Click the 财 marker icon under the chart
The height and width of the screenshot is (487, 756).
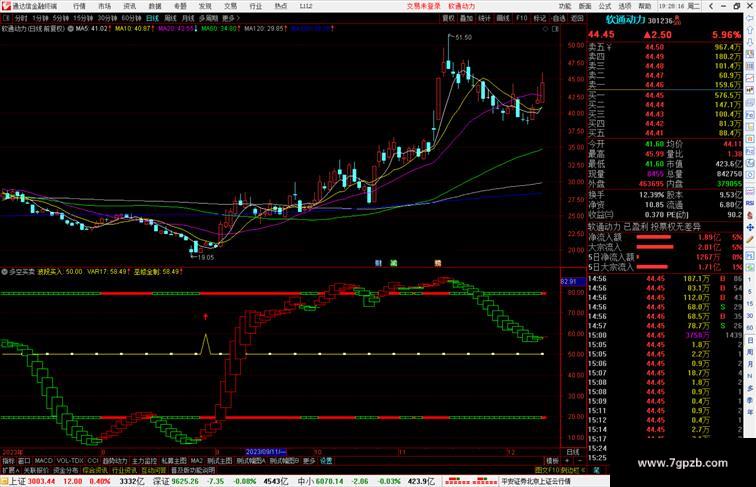click(378, 263)
